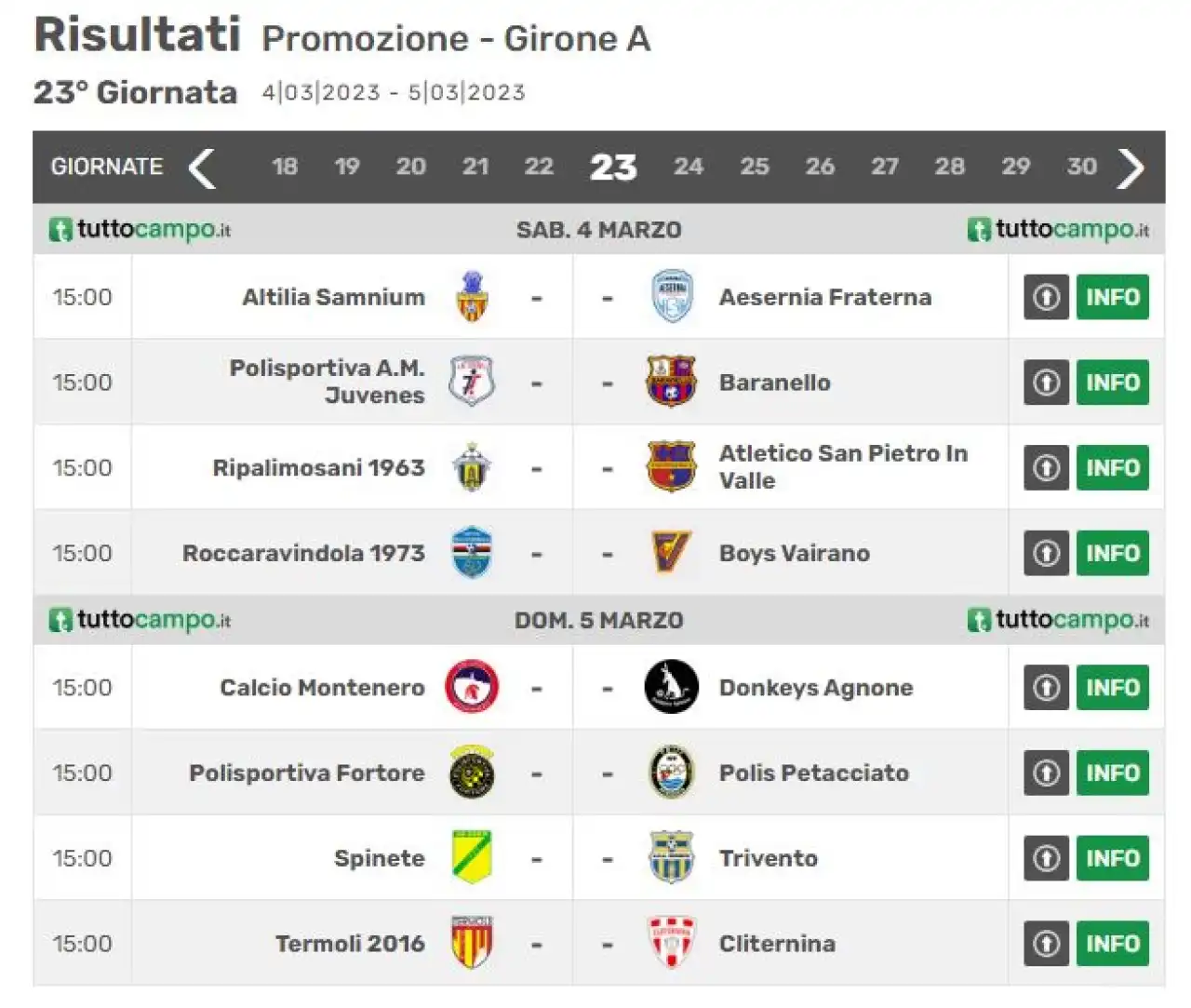Click the Calcio Montenero team crest
Image resolution: width=1191 pixels, height=1008 pixels.
coord(472,687)
